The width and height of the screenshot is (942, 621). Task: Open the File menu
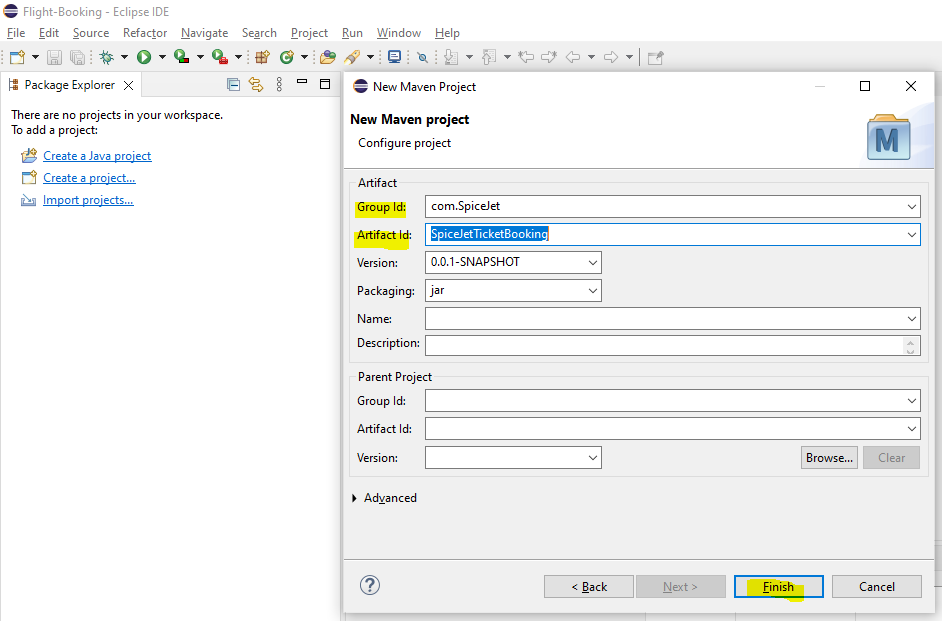16,33
